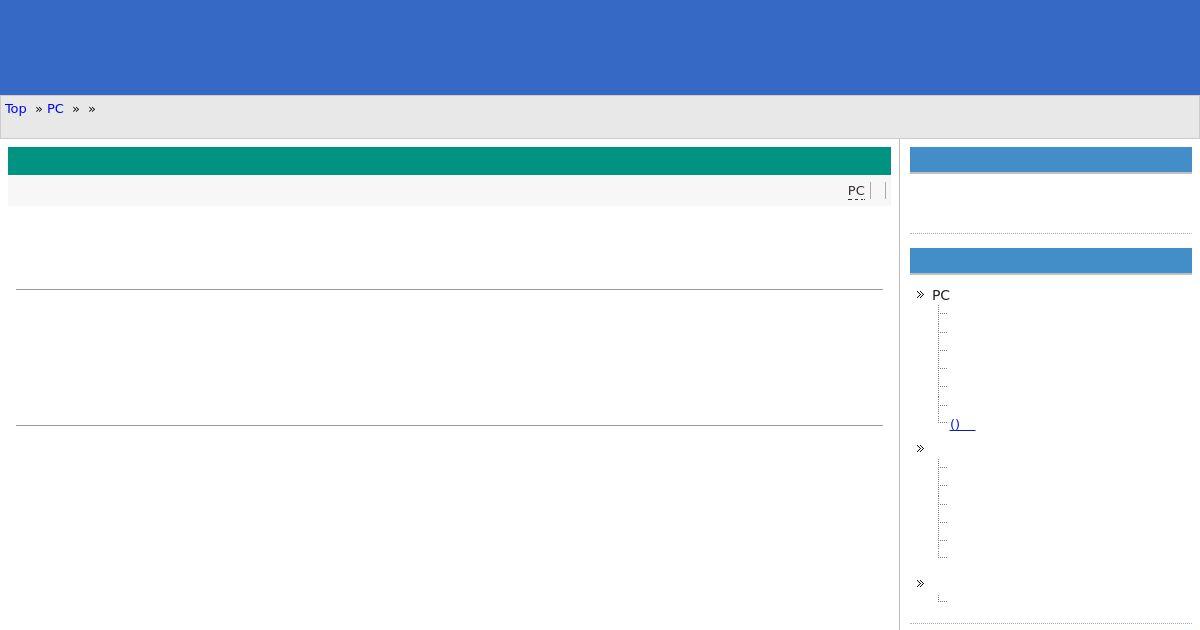The width and height of the screenshot is (1200, 630).
Task: Select the PC category in the sidebar tree
Action: [x=941, y=295]
